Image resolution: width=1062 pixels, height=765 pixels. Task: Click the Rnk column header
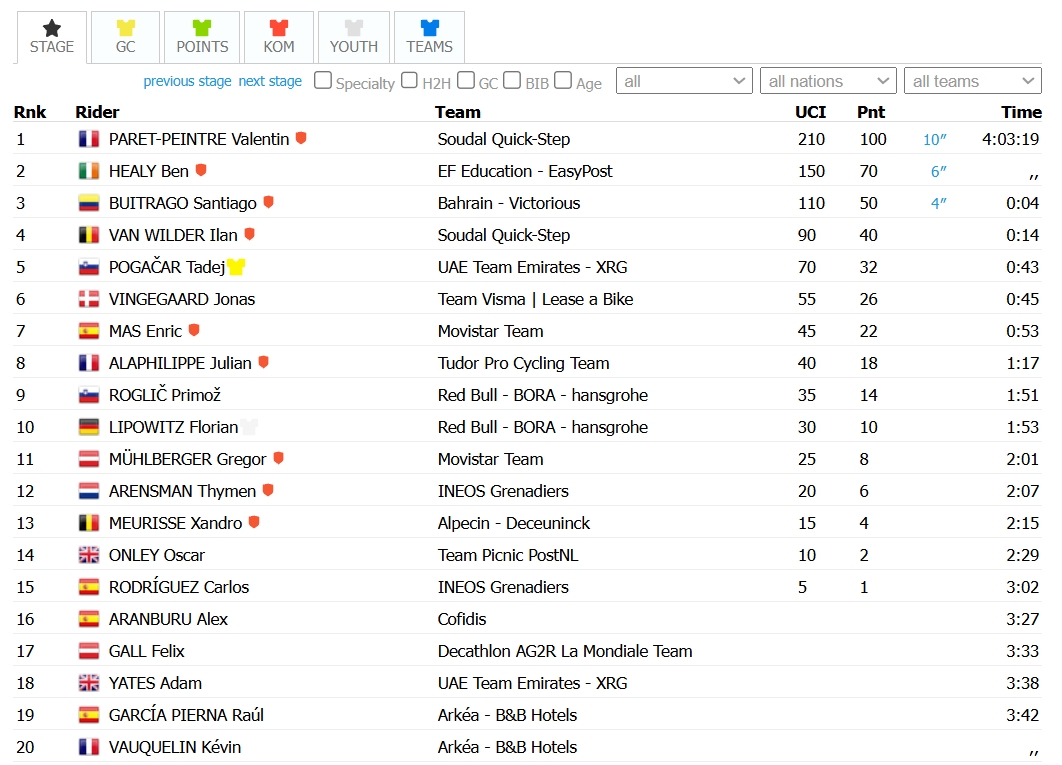click(x=30, y=112)
